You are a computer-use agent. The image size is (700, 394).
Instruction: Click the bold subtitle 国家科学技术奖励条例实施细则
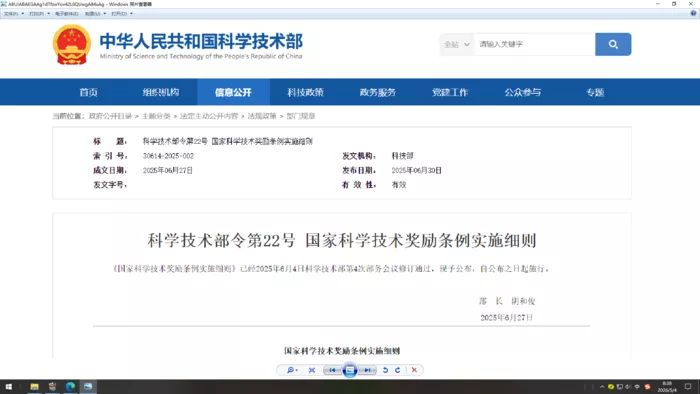click(342, 351)
